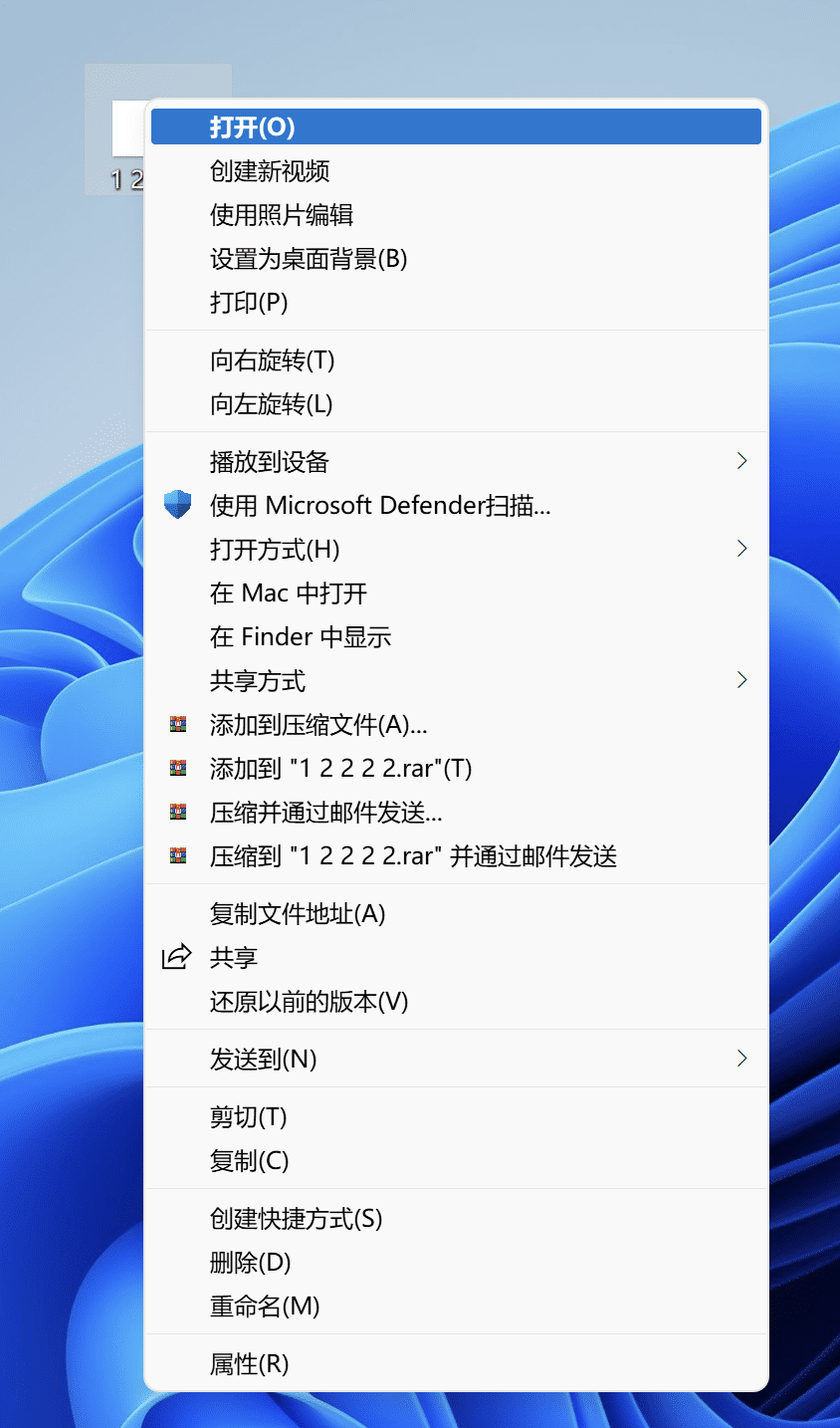Click 复制文件地址(A) option
This screenshot has height=1428, width=840.
[298, 914]
